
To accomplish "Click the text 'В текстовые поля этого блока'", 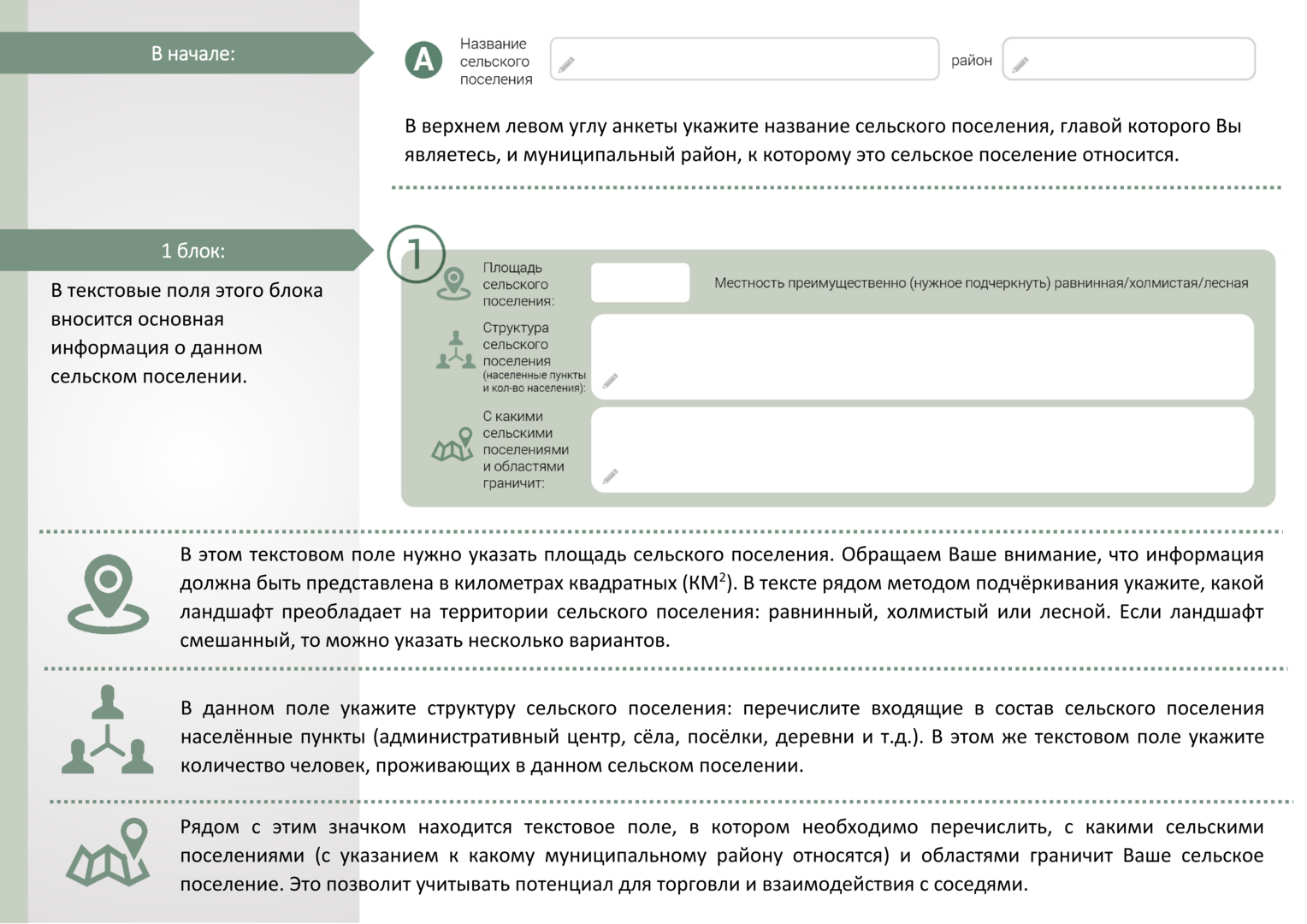I will [186, 333].
